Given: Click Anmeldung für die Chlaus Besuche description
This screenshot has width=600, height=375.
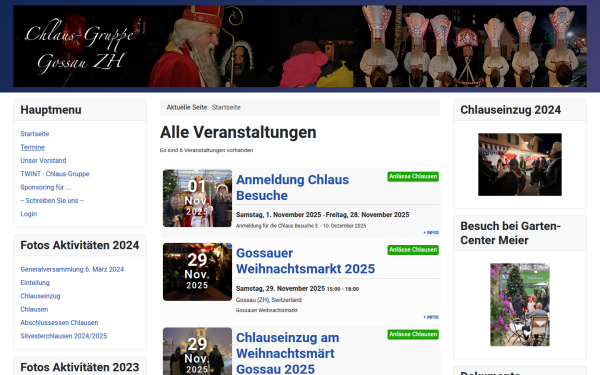Looking at the screenshot, I should [301, 226].
